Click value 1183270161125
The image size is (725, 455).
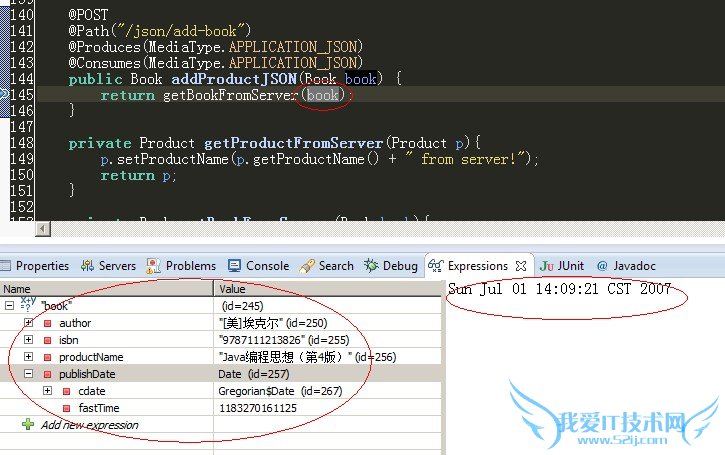(258, 408)
